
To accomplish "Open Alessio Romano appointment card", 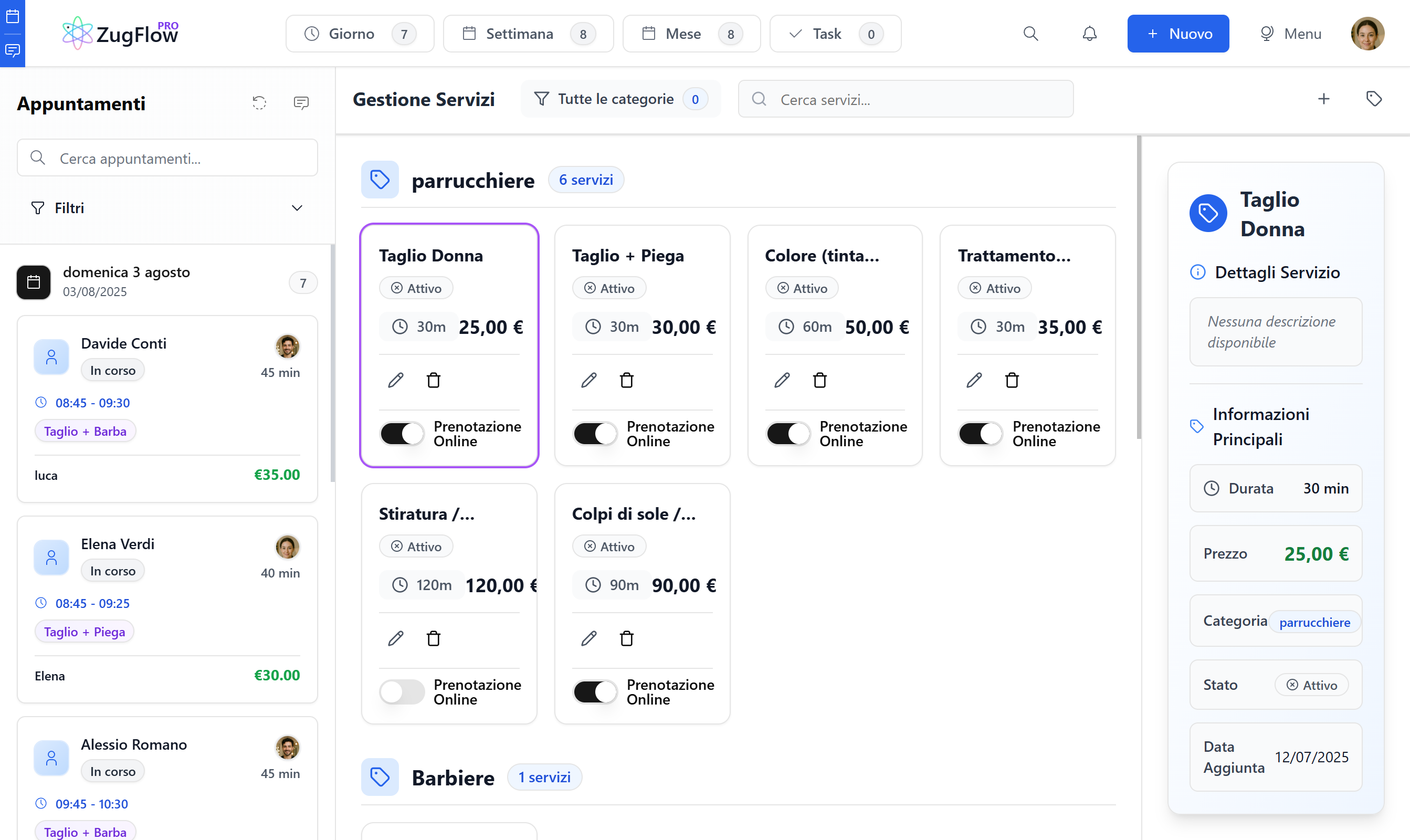I will pyautogui.click(x=167, y=778).
